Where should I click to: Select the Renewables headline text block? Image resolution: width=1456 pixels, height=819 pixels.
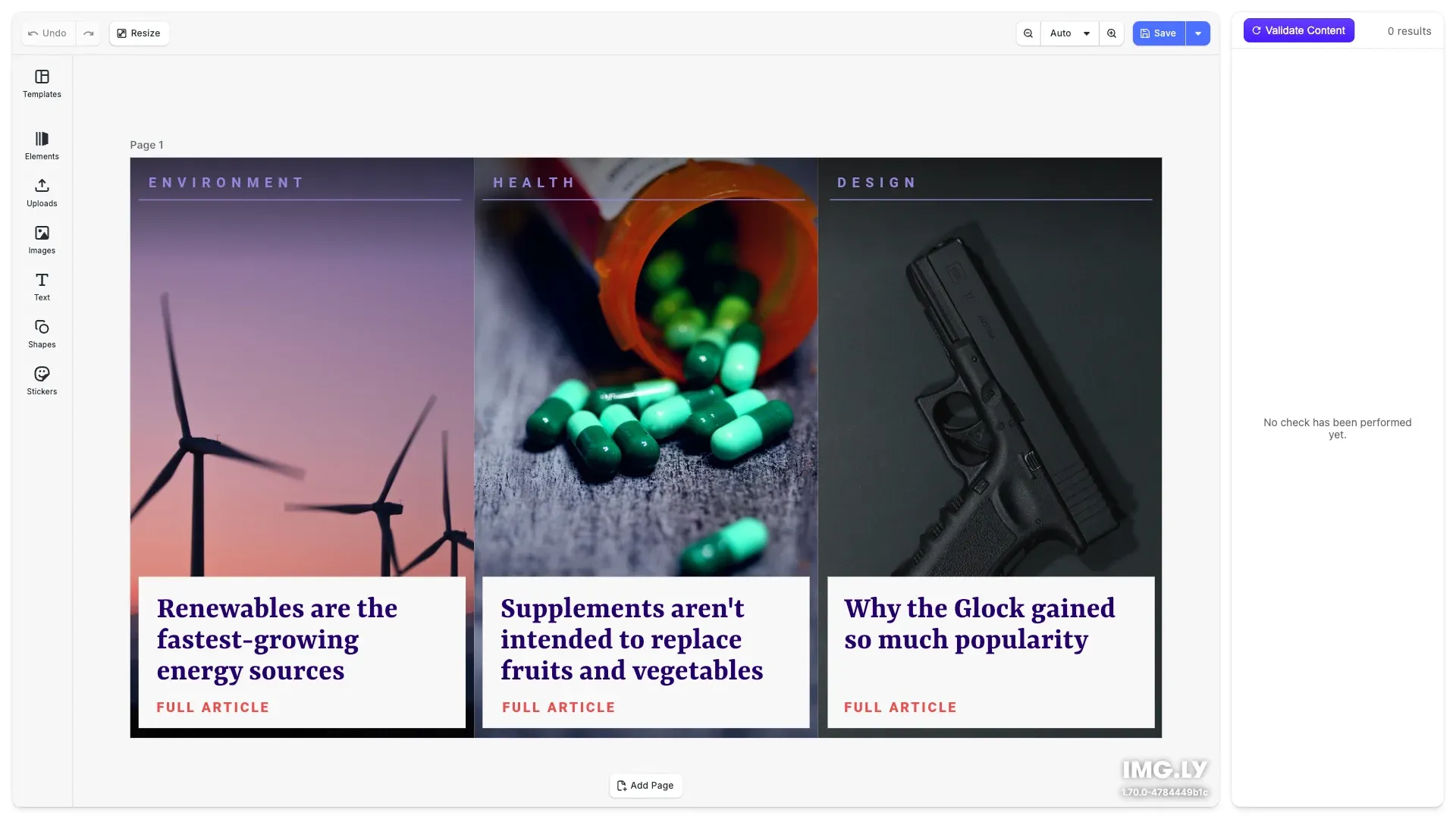[277, 639]
